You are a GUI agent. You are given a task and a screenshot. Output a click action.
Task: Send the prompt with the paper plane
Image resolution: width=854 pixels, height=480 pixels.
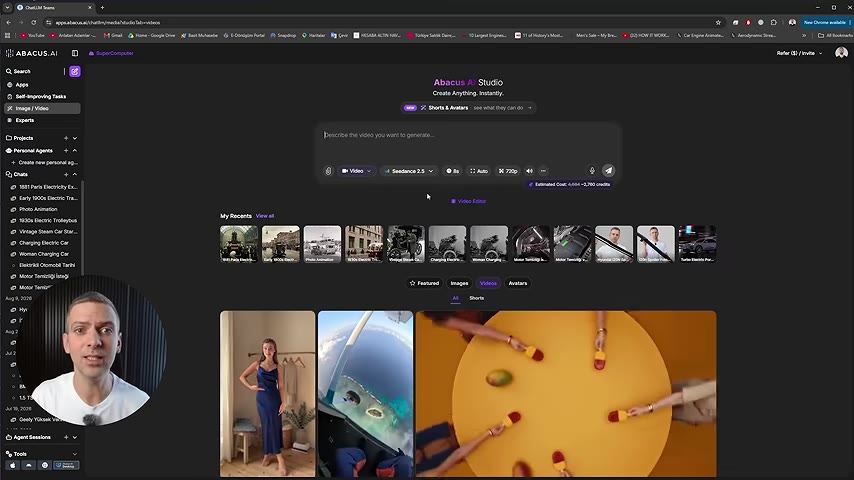(x=608, y=171)
